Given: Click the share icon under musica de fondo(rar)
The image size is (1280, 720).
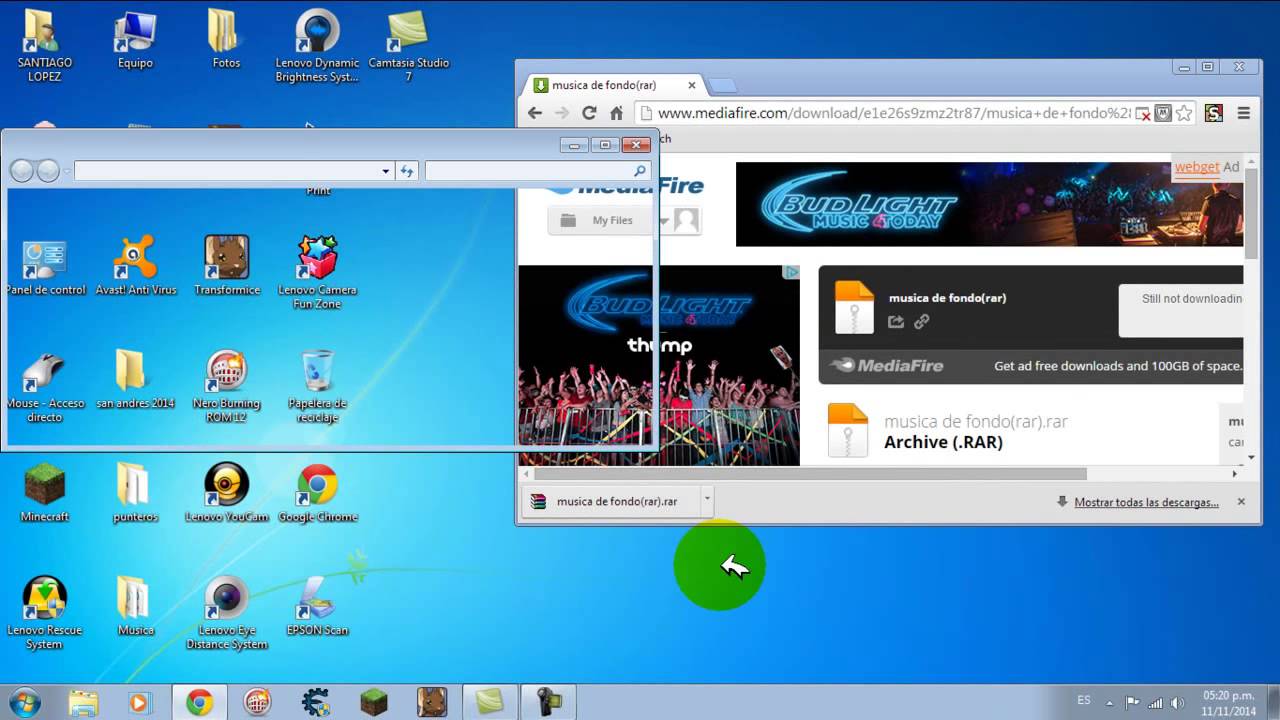Looking at the screenshot, I should [x=896, y=321].
